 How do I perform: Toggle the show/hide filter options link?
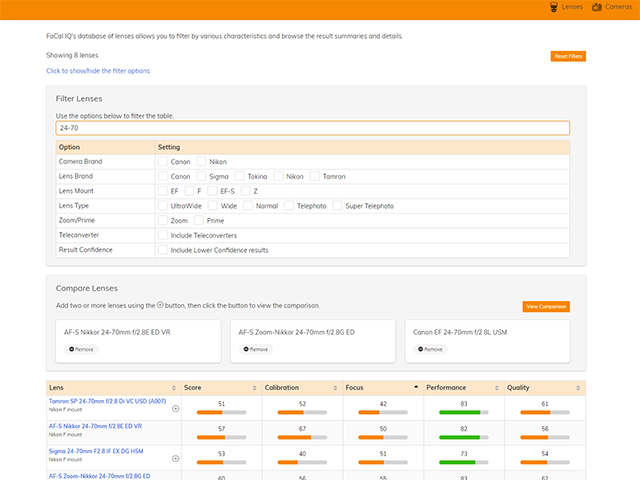[98, 71]
